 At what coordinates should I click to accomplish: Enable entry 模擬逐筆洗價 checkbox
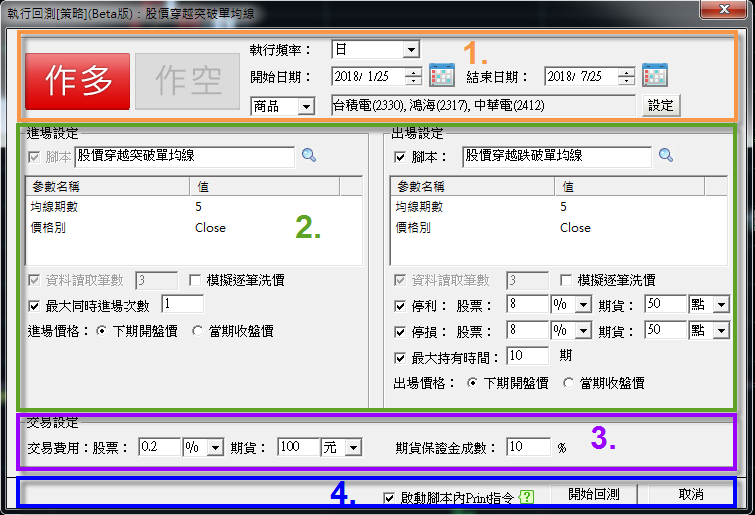pos(195,280)
